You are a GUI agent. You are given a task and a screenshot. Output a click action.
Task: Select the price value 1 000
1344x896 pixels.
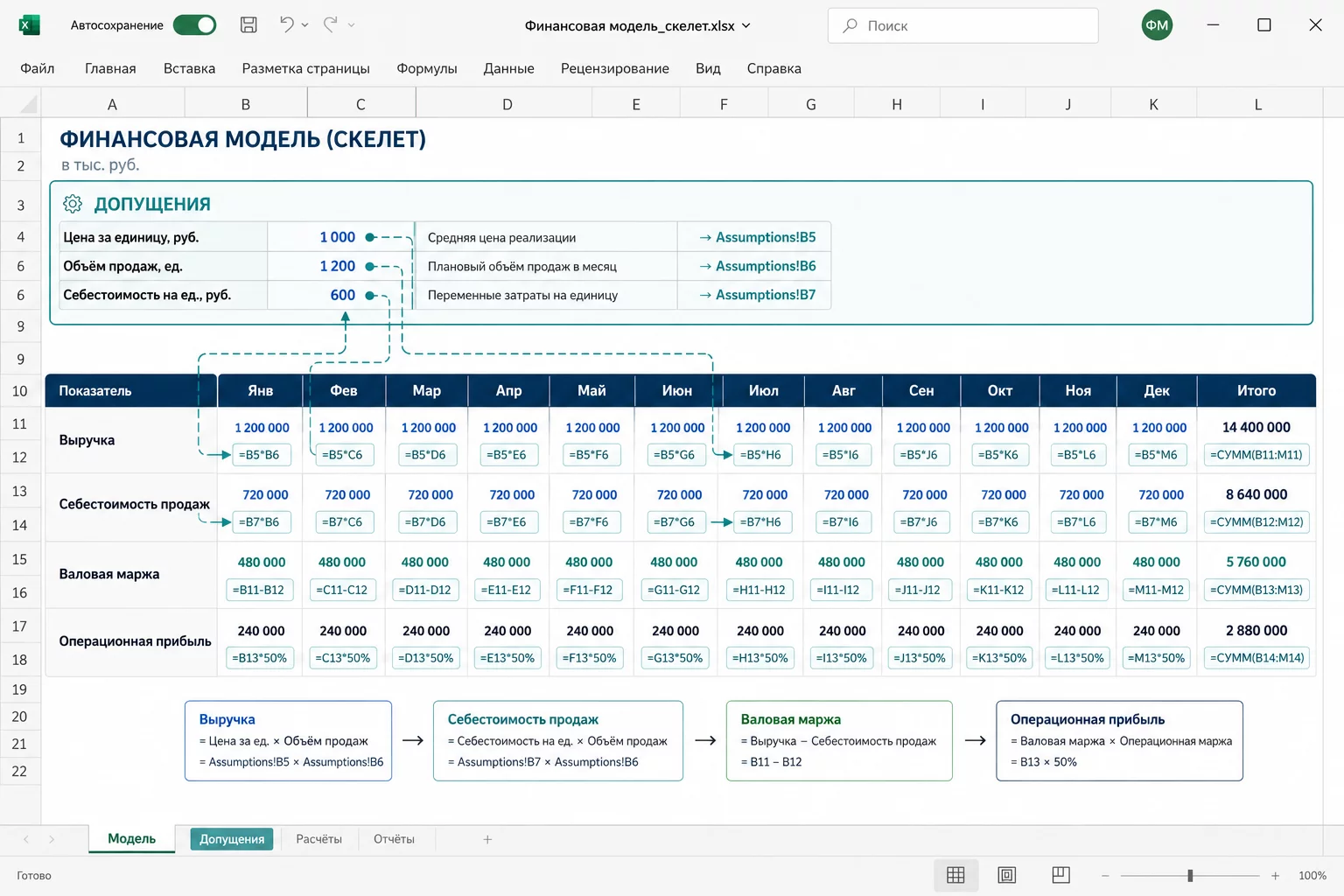click(337, 237)
